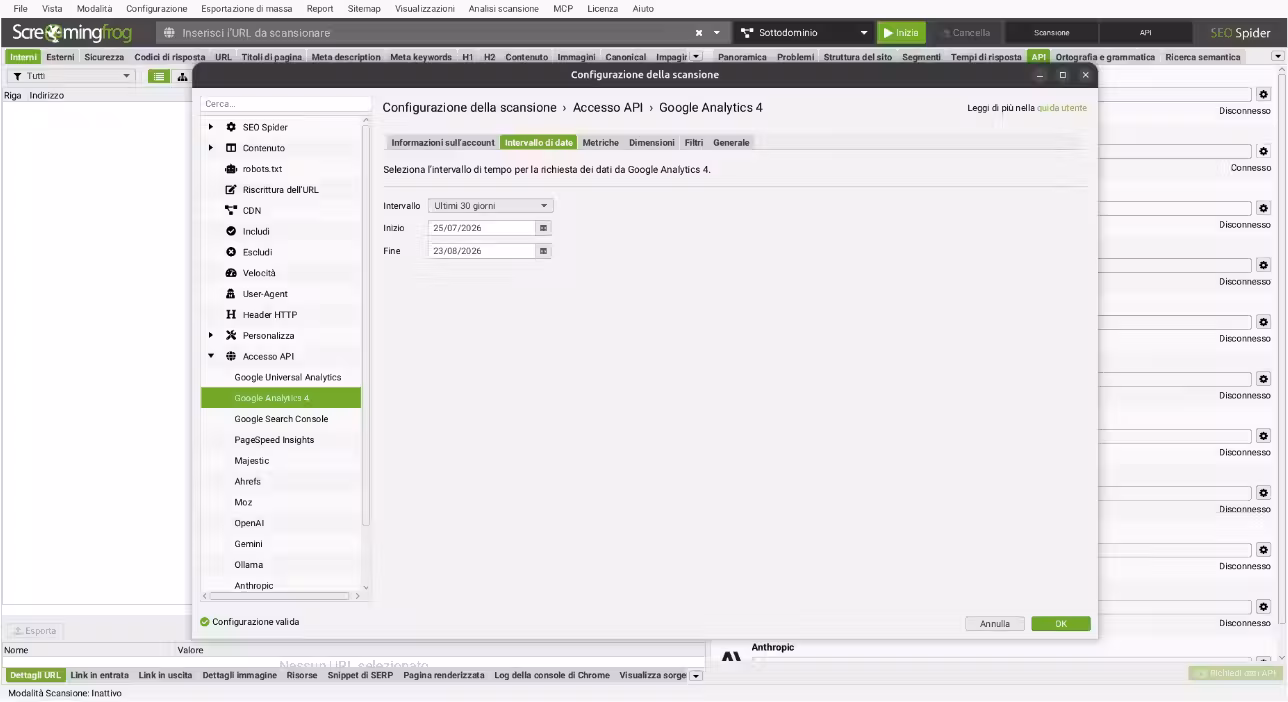Switch to the Generale tab

pos(731,143)
